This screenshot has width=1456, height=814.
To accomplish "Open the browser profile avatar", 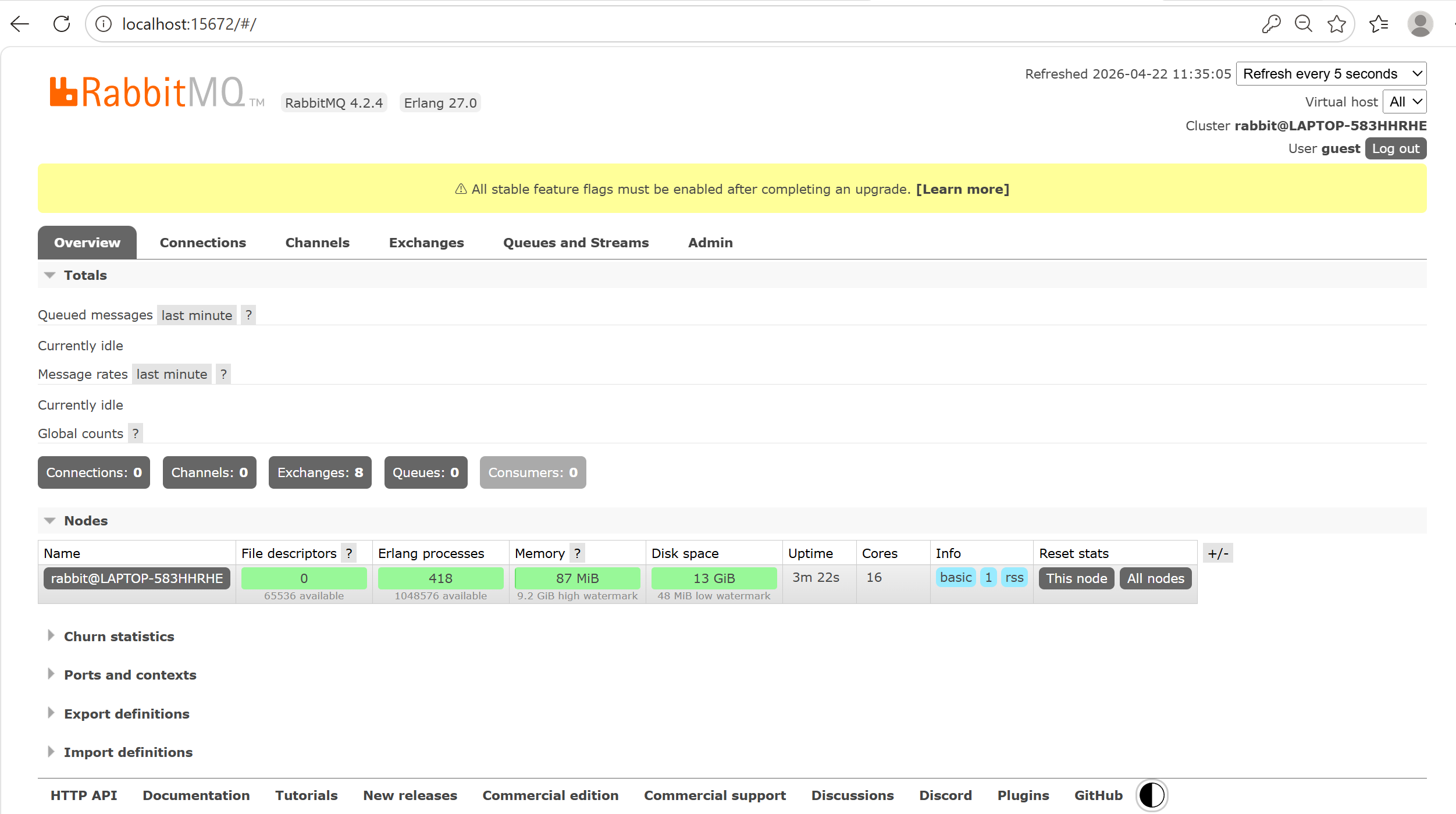I will pos(1420,24).
